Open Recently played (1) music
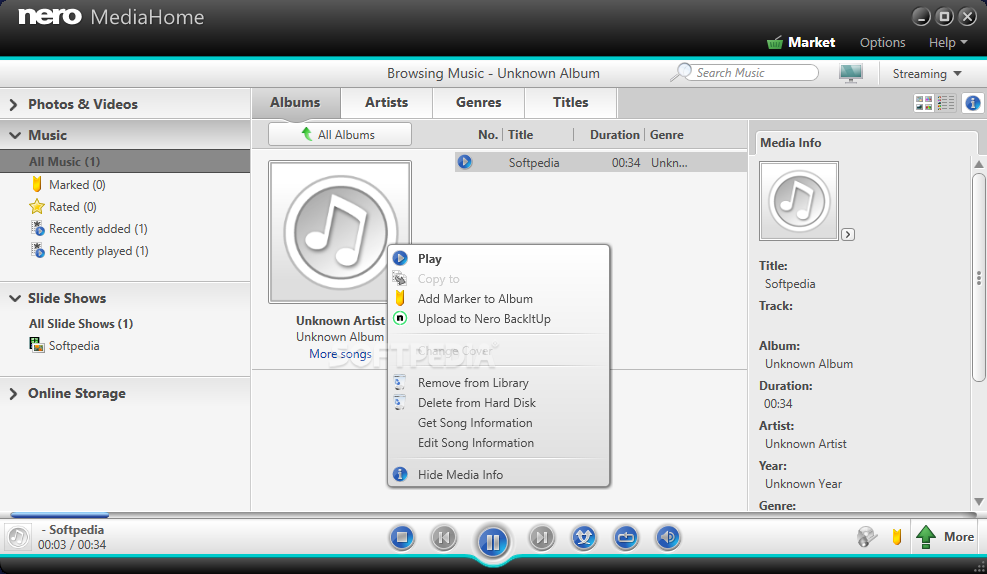Screen dimensions: 987x574 90,250
